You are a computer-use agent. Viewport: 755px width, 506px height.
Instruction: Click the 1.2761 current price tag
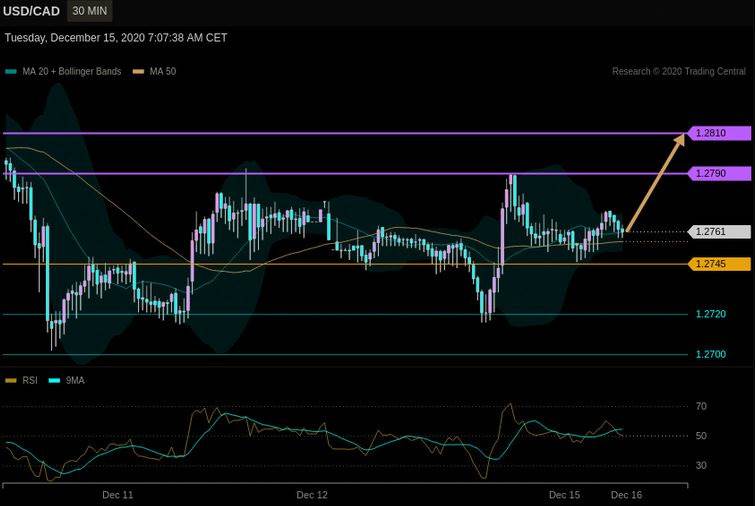pyautogui.click(x=718, y=232)
